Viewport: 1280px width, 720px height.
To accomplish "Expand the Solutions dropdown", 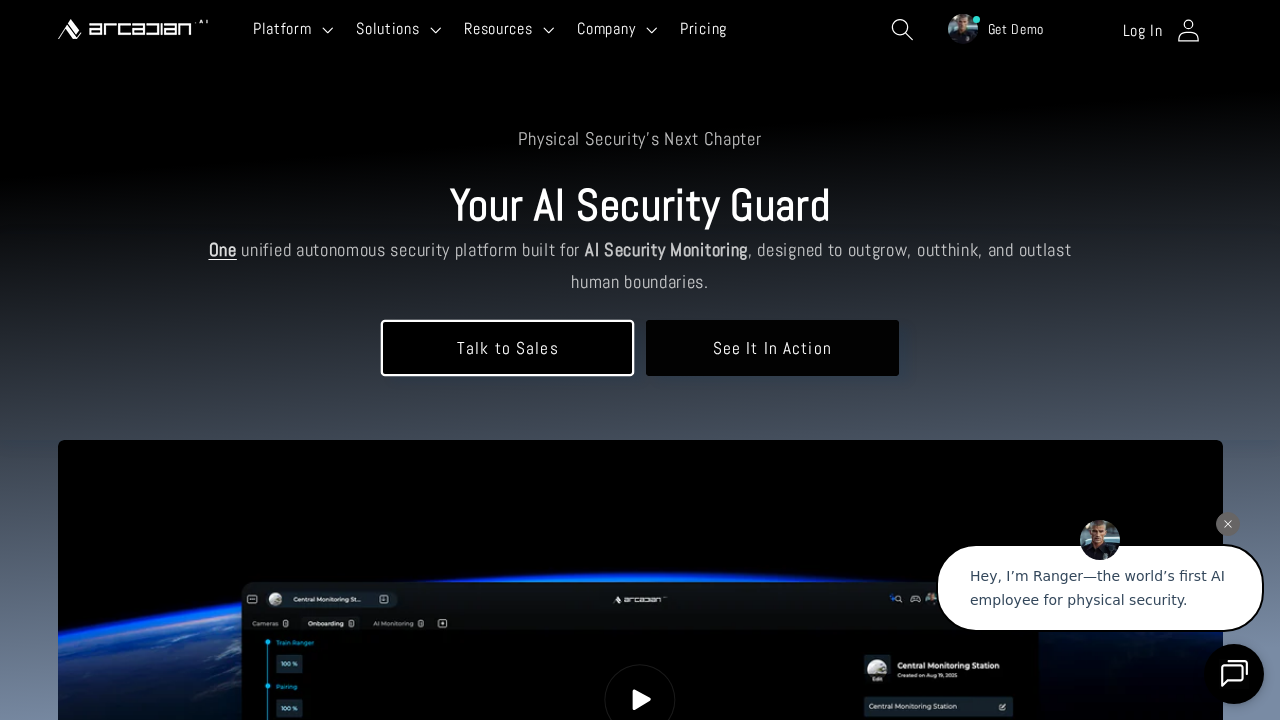I will [x=398, y=29].
